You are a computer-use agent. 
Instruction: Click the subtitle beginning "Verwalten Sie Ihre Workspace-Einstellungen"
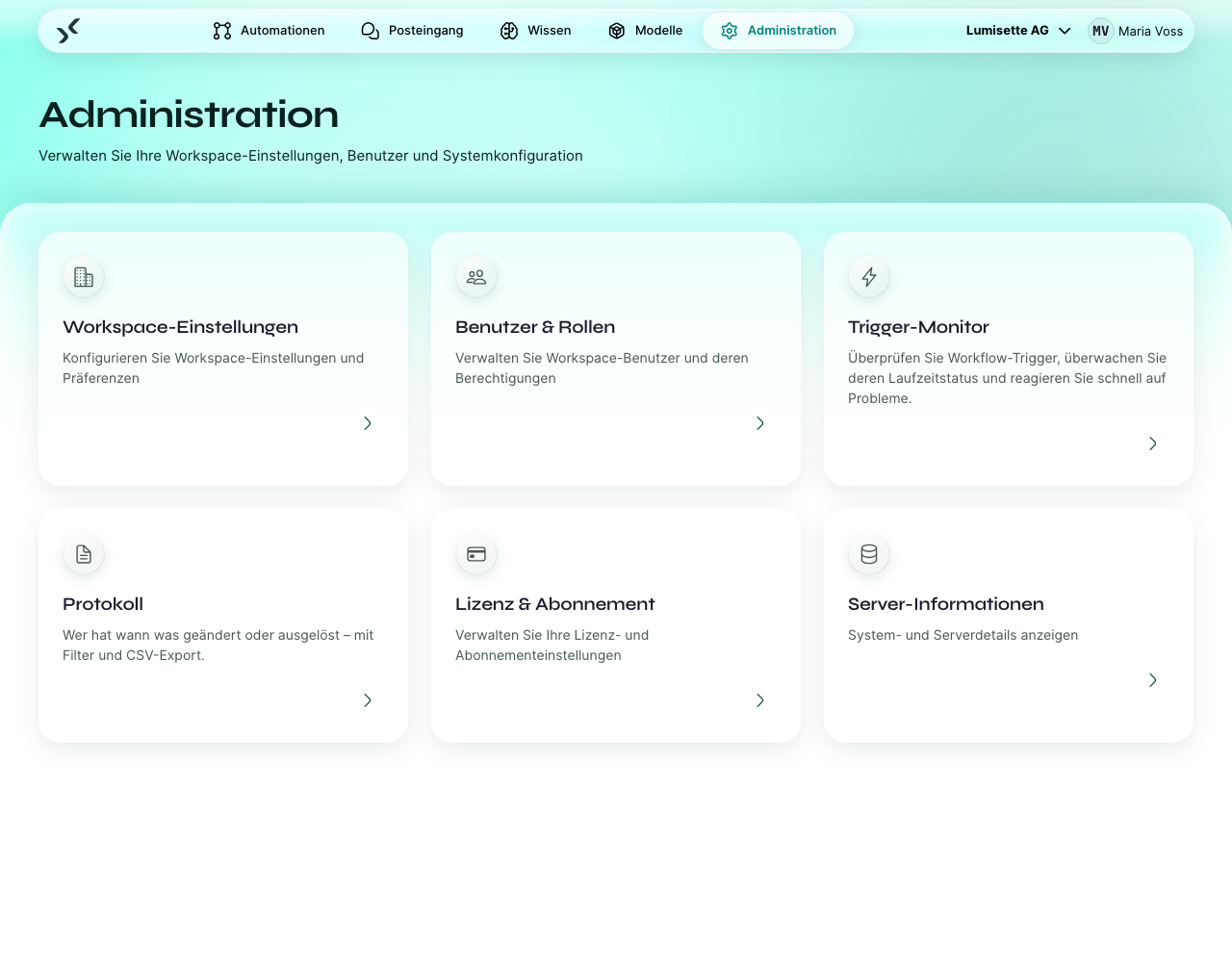311,156
